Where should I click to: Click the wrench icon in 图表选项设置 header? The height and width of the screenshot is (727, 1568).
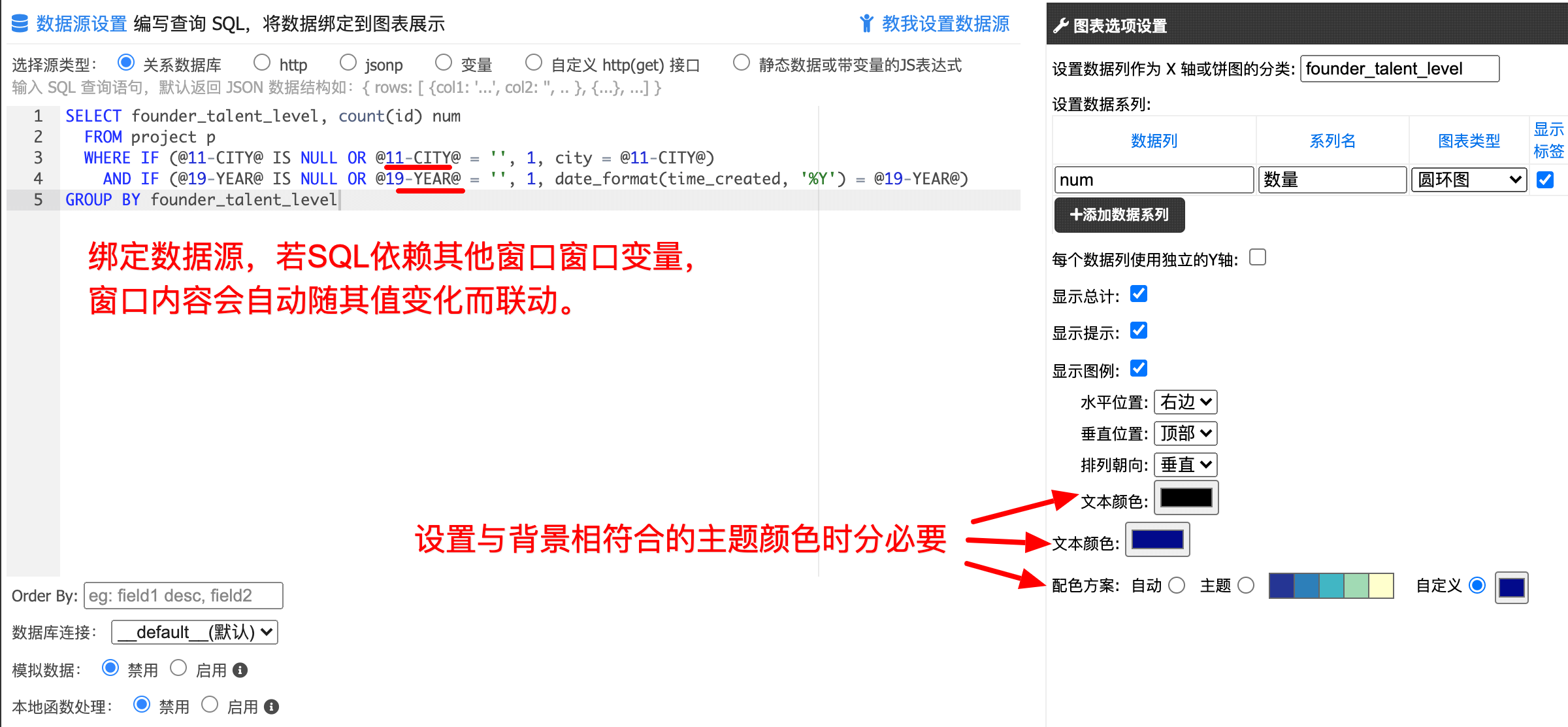(x=1061, y=25)
